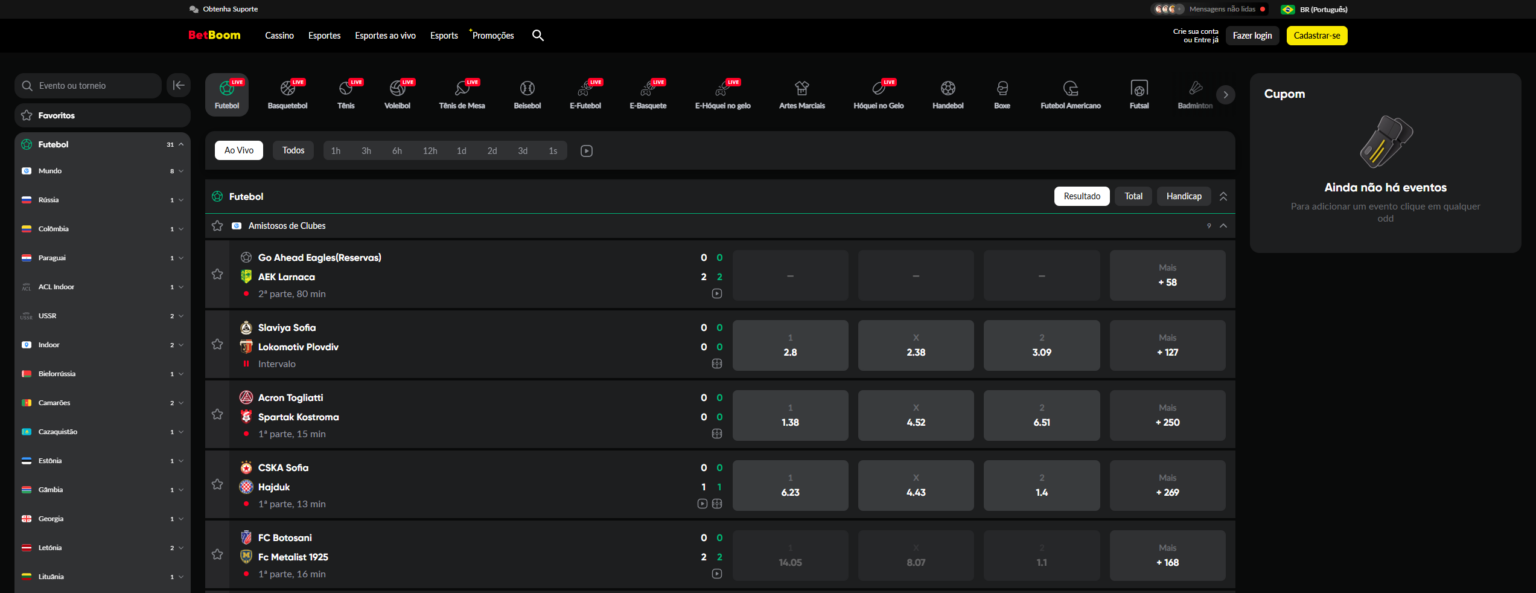Favorite the Acron Togliatti match
This screenshot has width=1536, height=593.
(217, 414)
